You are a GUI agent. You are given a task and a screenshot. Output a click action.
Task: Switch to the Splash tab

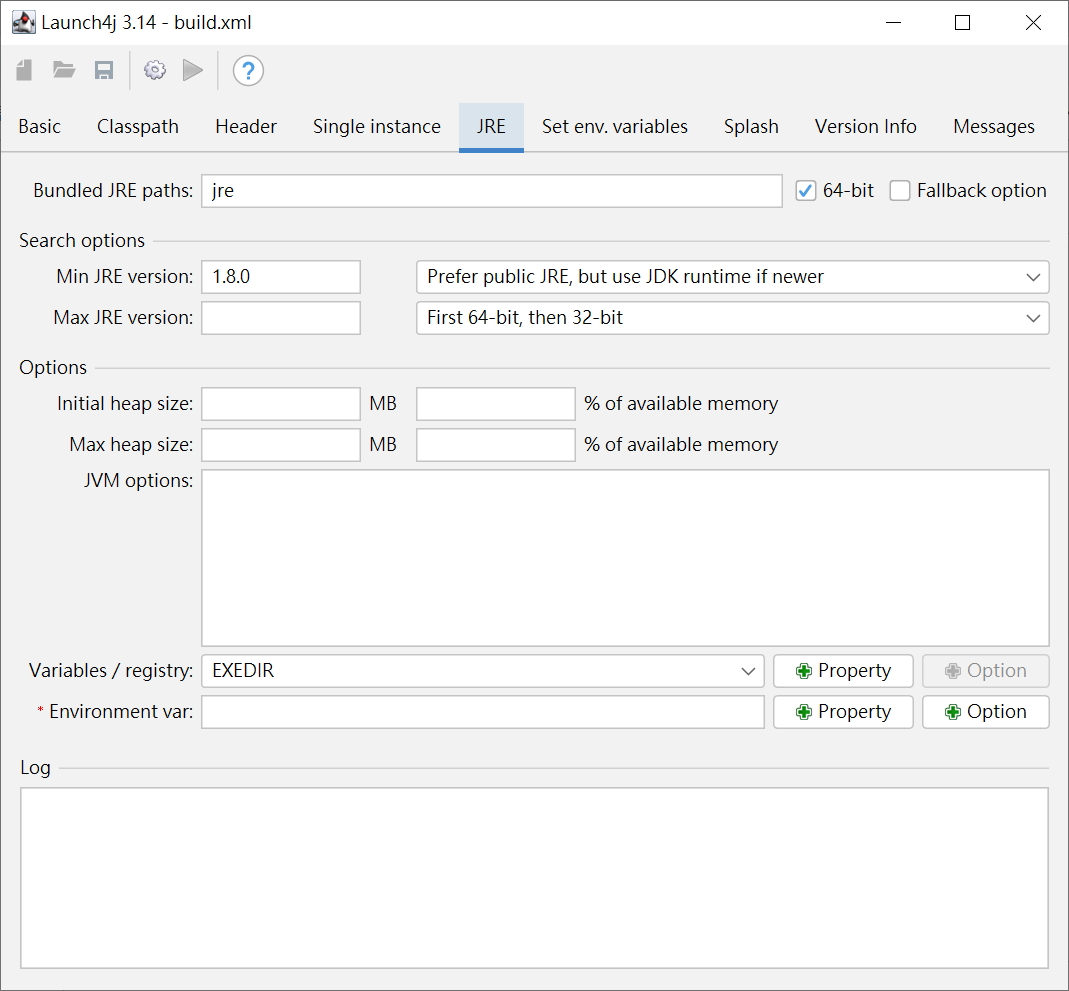pos(751,127)
